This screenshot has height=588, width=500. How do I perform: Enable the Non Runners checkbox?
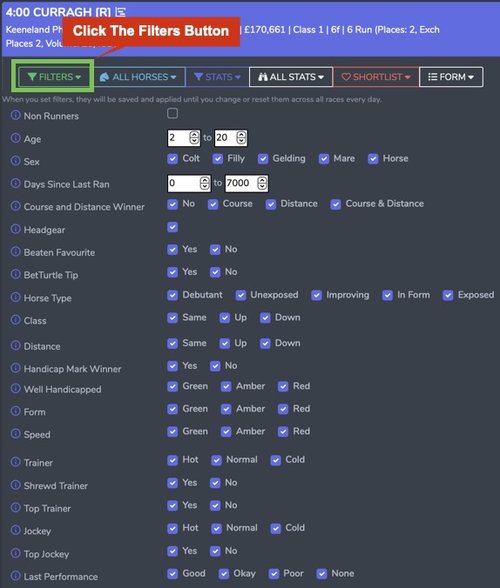pos(173,113)
